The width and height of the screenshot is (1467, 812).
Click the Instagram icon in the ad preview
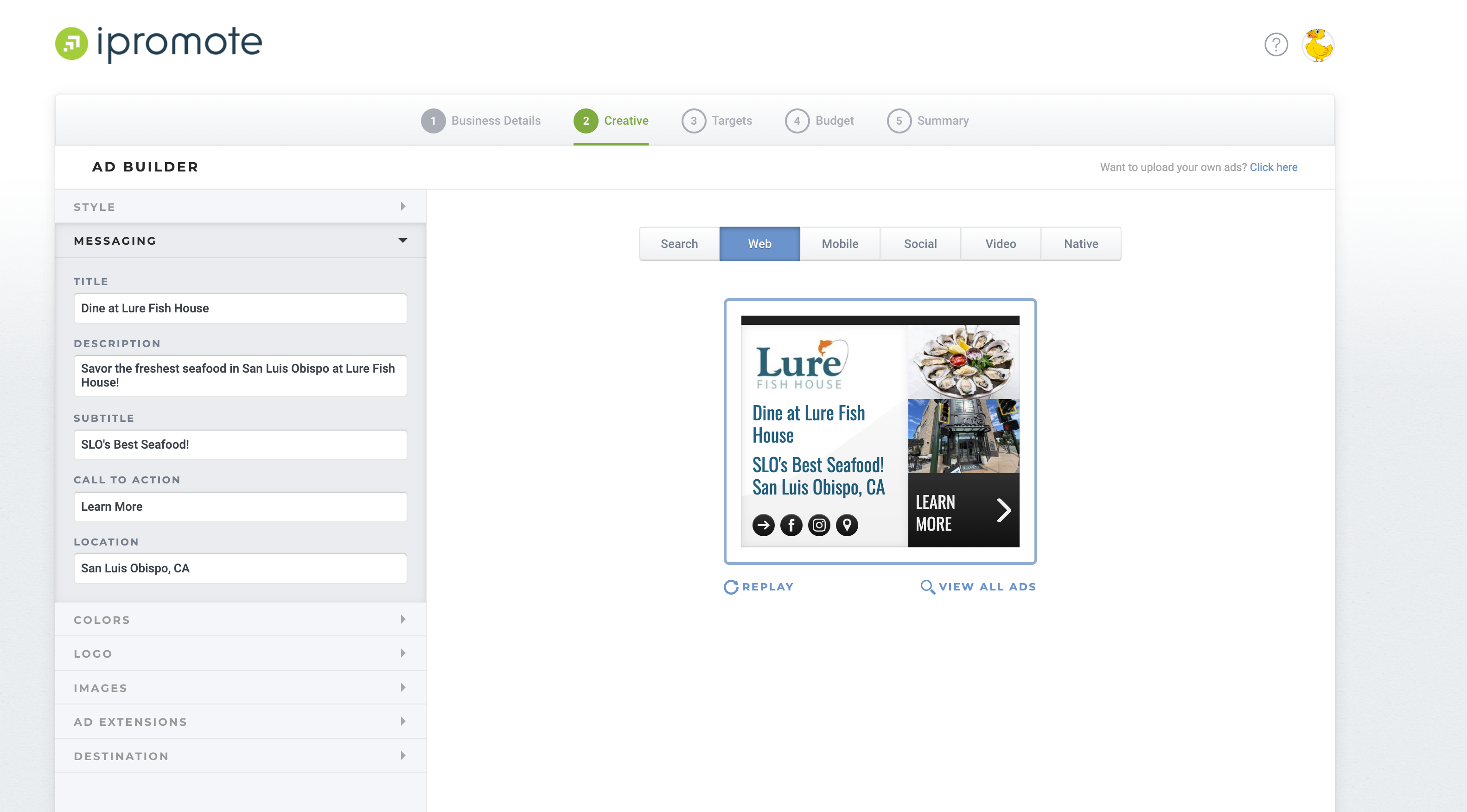[819, 525]
